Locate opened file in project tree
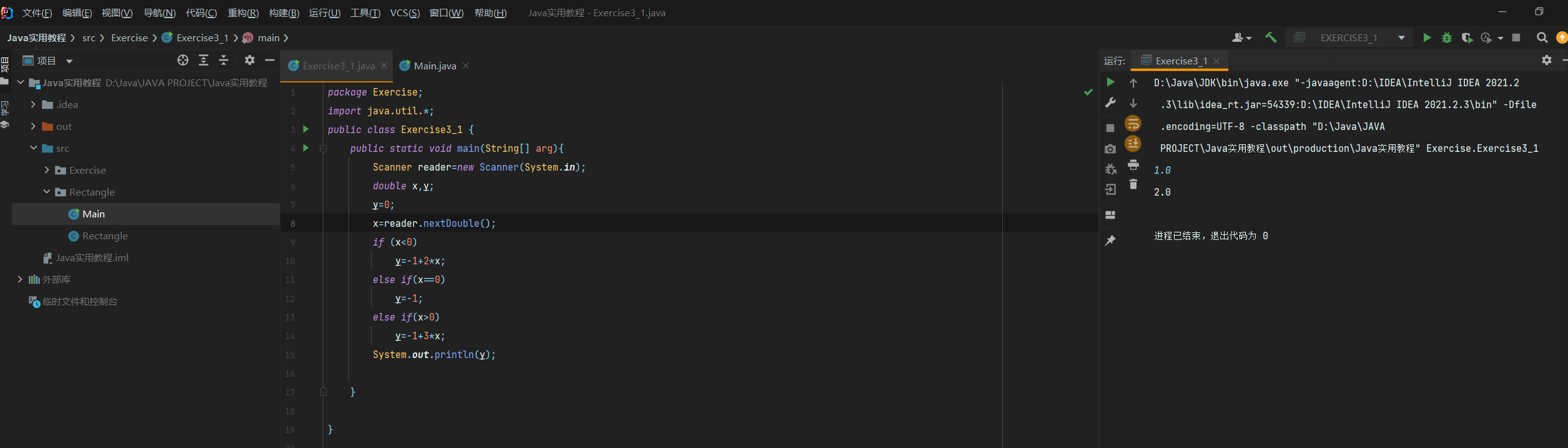1568x448 pixels. click(x=183, y=60)
